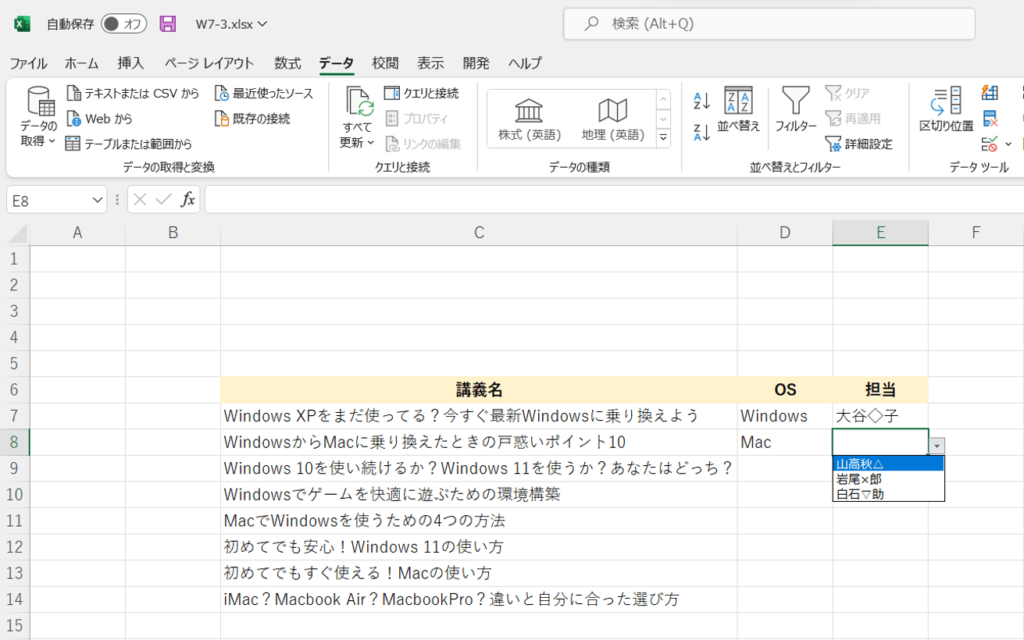
Task: Select cell 初めてでもすぐ使える！Macの使い方
Action: [x=479, y=573]
